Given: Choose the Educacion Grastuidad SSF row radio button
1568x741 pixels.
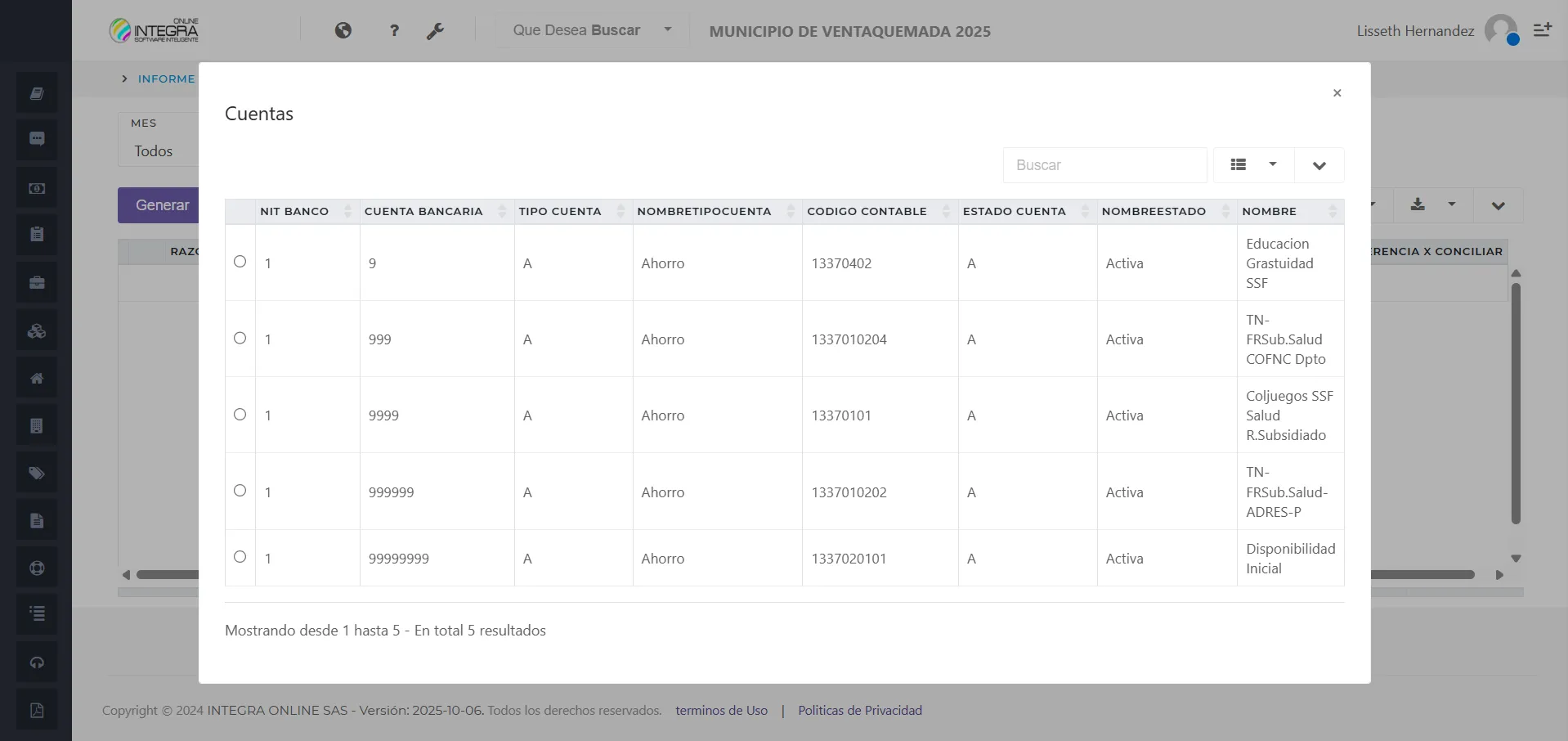Looking at the screenshot, I should [240, 261].
